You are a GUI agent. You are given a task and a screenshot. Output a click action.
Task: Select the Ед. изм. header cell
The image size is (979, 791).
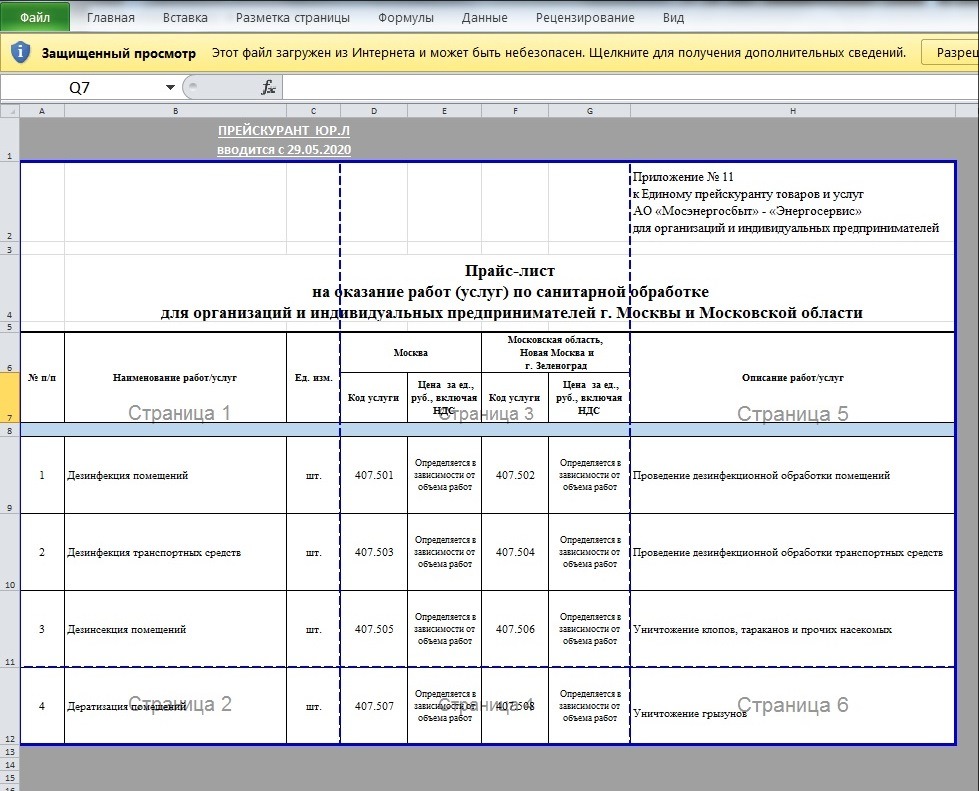(x=313, y=378)
